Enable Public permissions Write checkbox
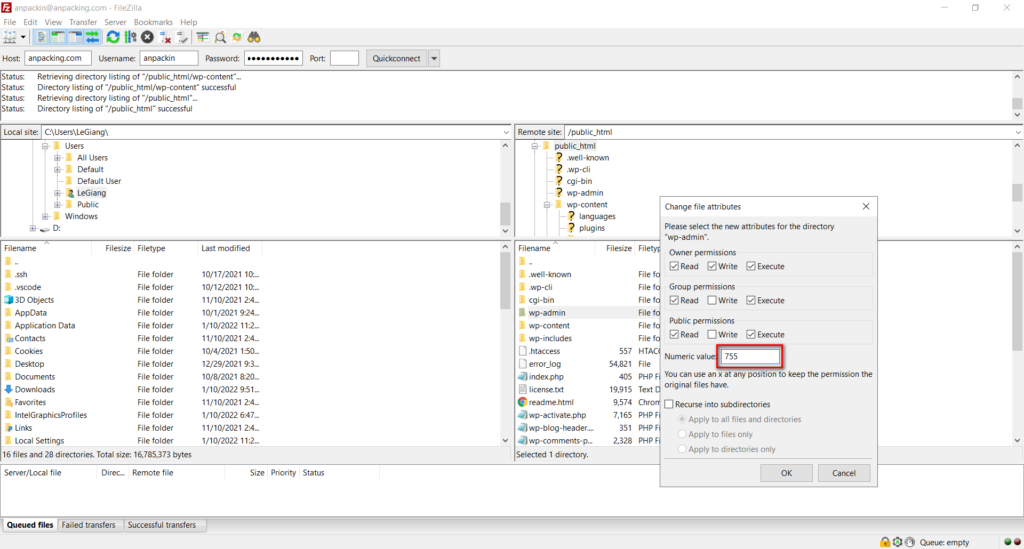The width and height of the screenshot is (1024, 549). pyautogui.click(x=712, y=334)
